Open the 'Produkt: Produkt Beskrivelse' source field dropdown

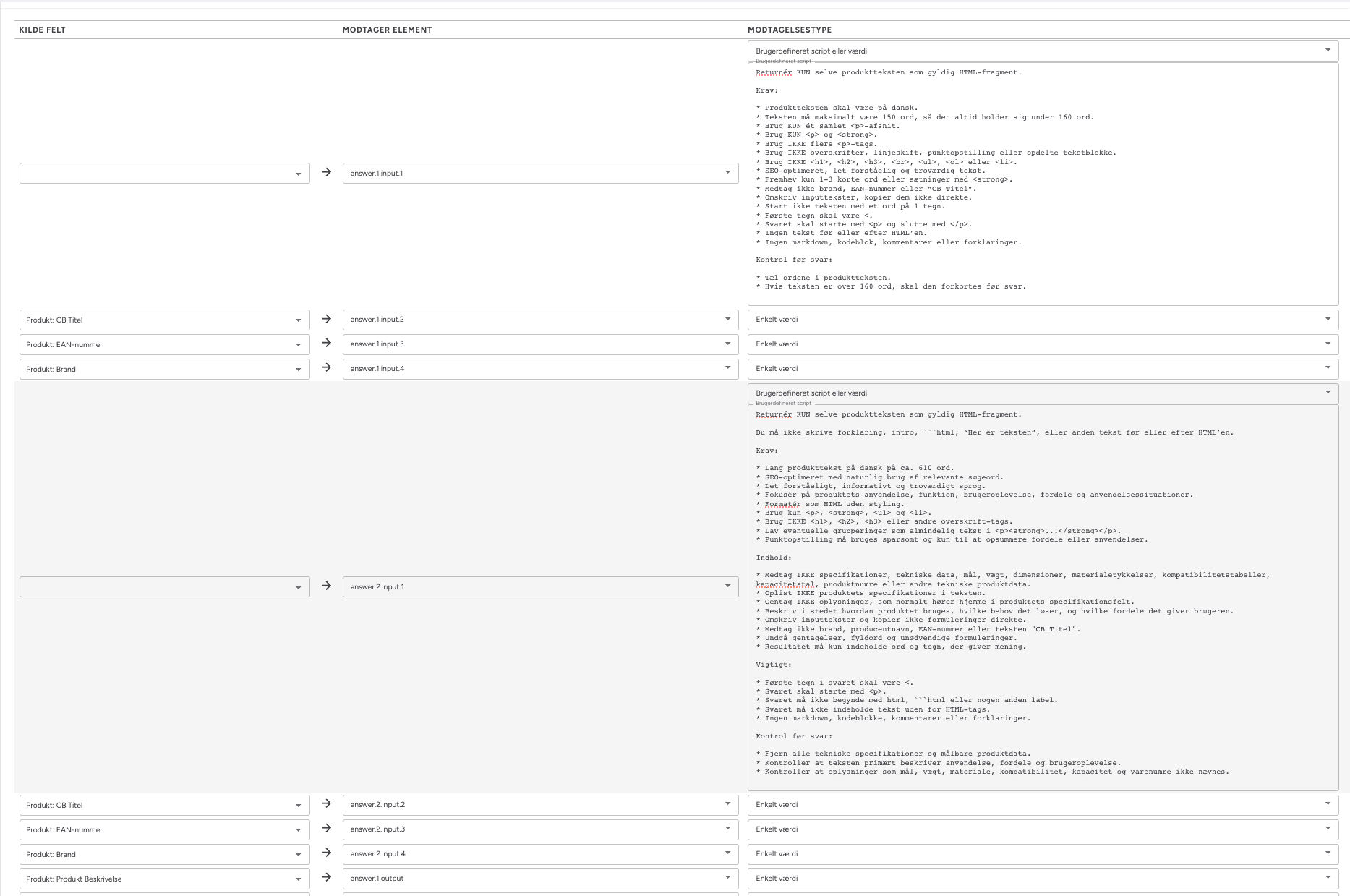[164, 879]
